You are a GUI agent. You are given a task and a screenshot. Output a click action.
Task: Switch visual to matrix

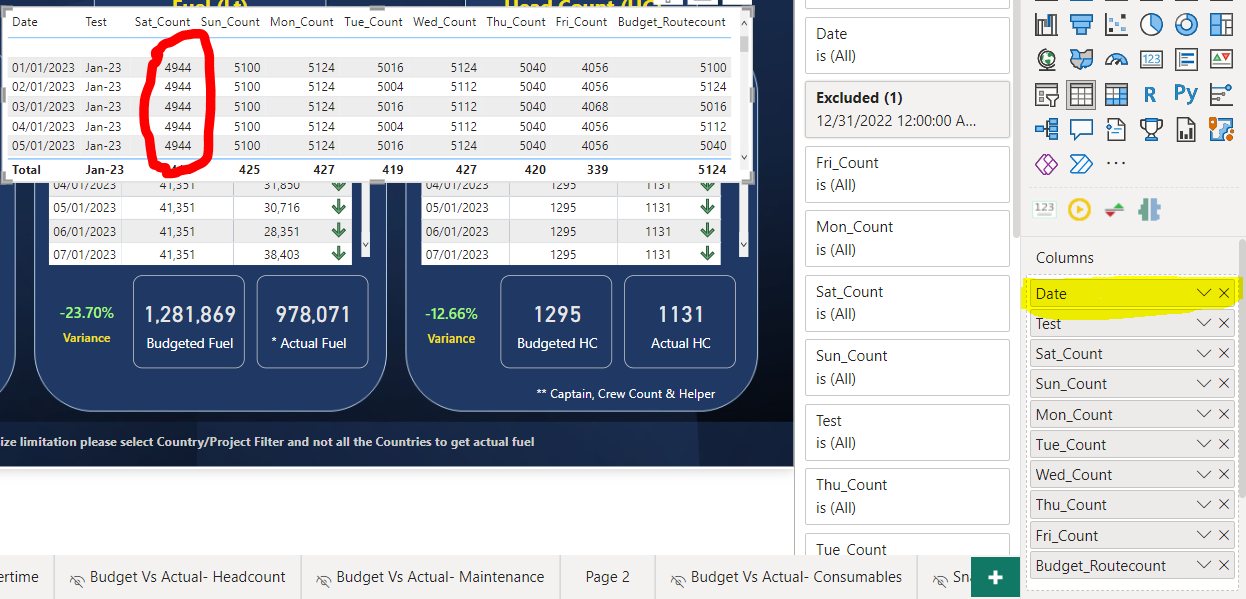click(x=1116, y=94)
